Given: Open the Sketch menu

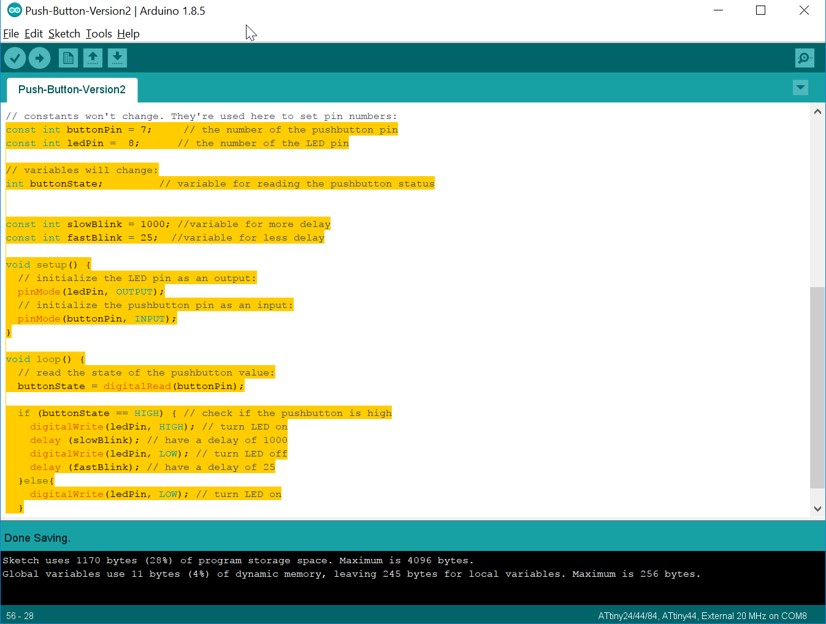Looking at the screenshot, I should click(x=64, y=34).
